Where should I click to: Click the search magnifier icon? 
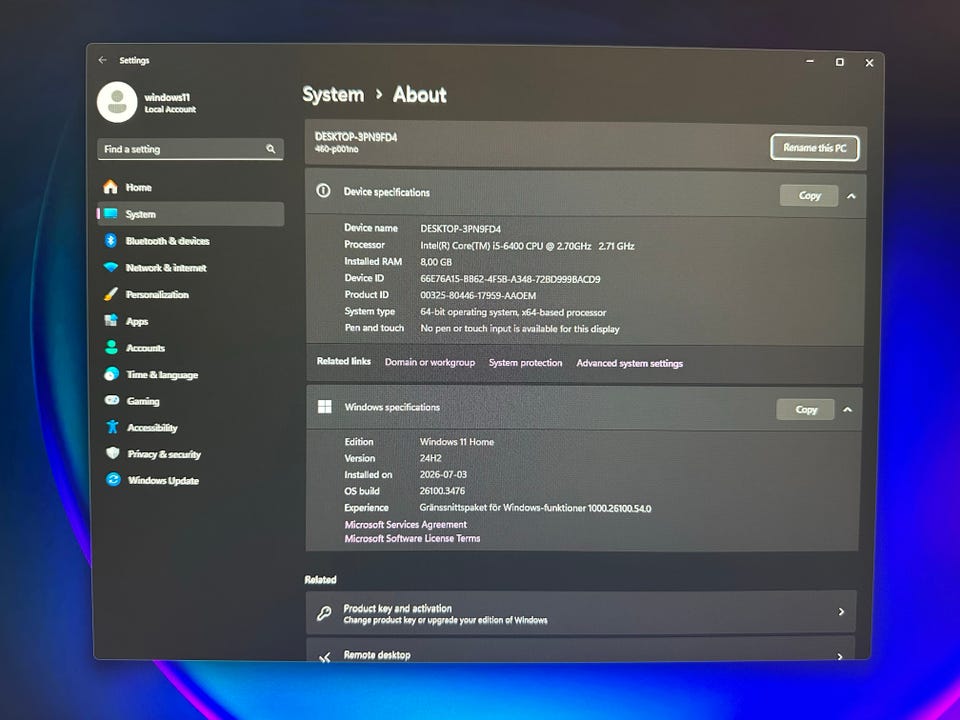click(x=271, y=149)
